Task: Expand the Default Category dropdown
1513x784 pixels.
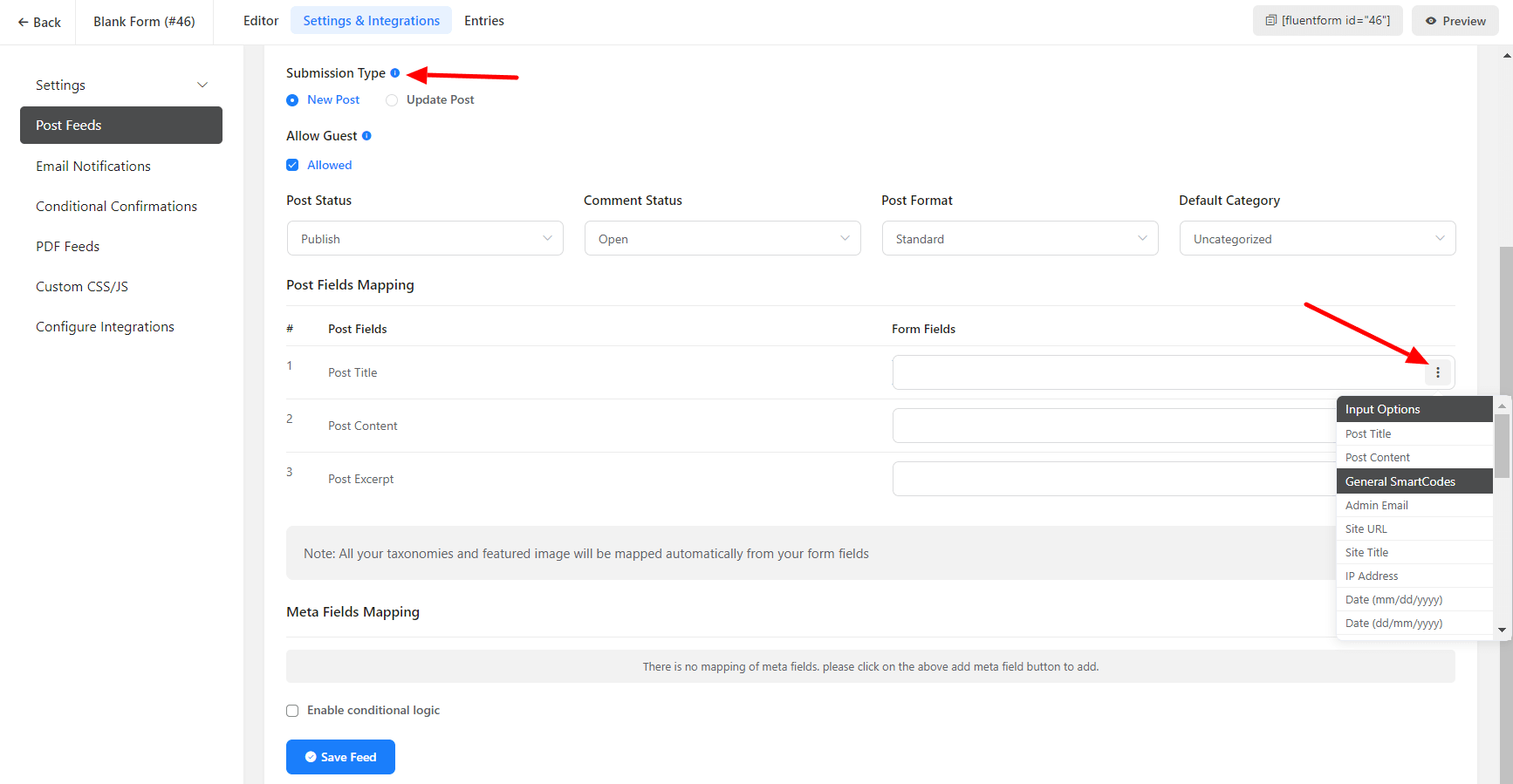Action: click(x=1317, y=239)
